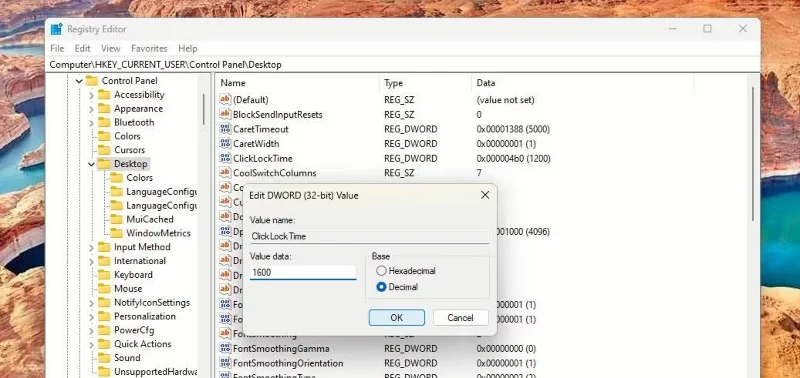Click the DWORD icon beside CaretTimeout
This screenshot has width=800, height=378.
(x=225, y=129)
